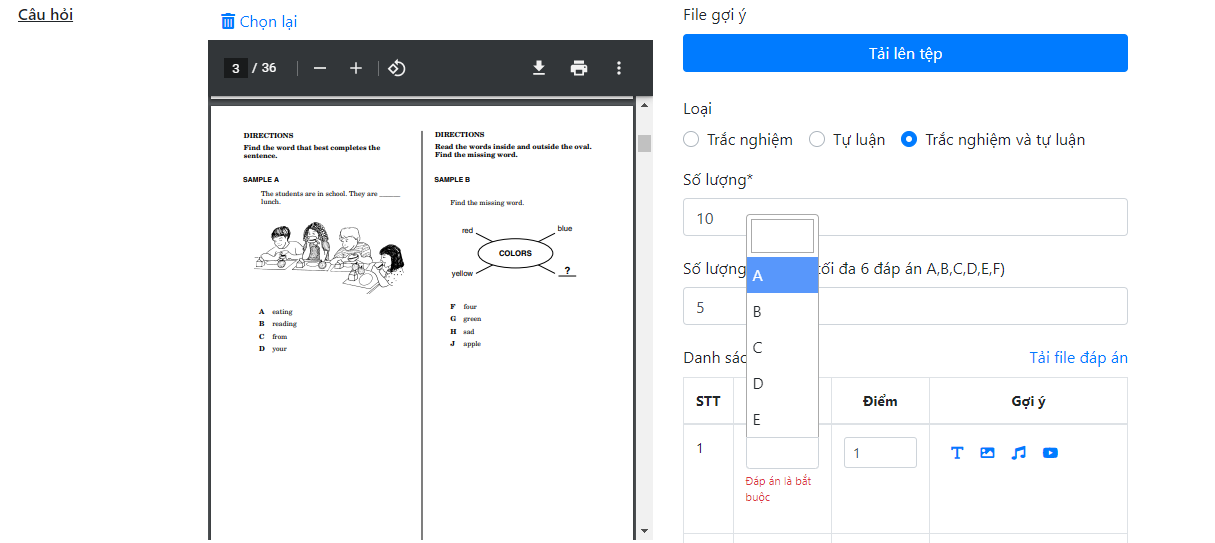
Task: Open the Tải file đáp án link
Action: pyautogui.click(x=1079, y=358)
